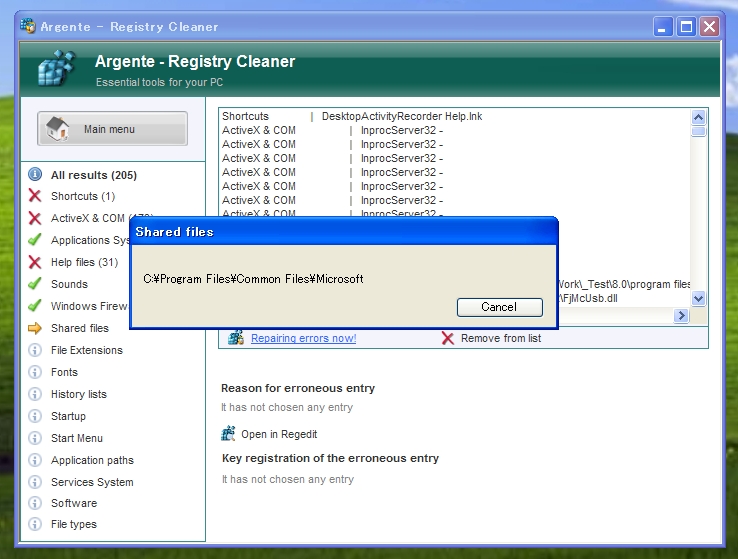Select the Software category
738x559 pixels.
[74, 503]
